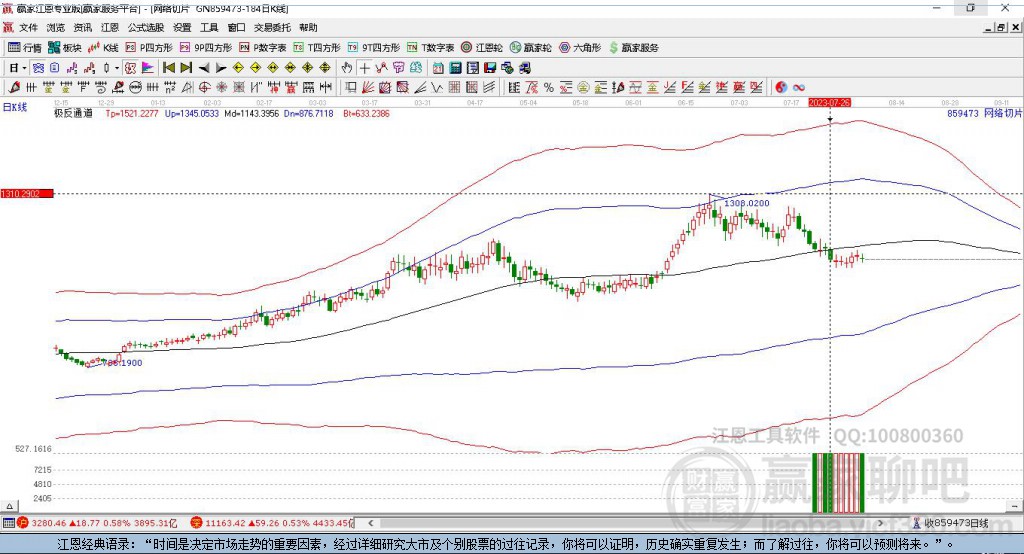This screenshot has height=554, width=1024.
Task: Select the percent % line tool
Action: [549, 87]
